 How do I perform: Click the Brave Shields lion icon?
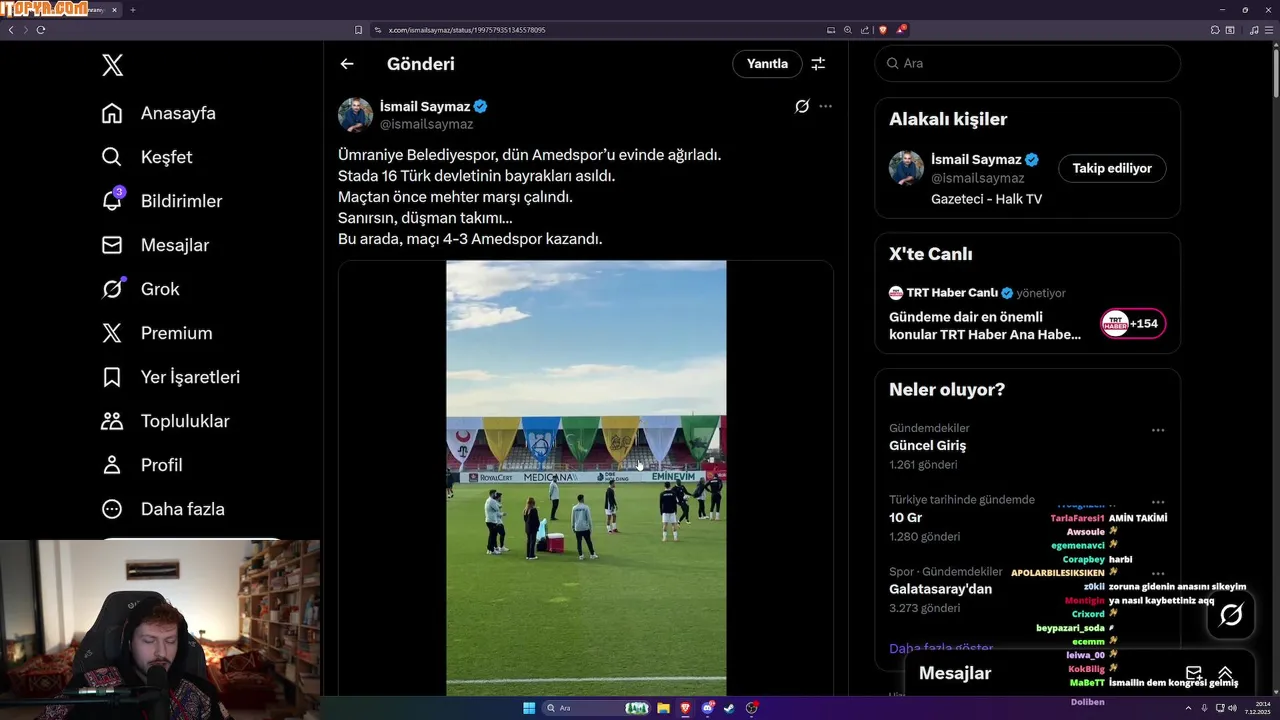pos(883,30)
